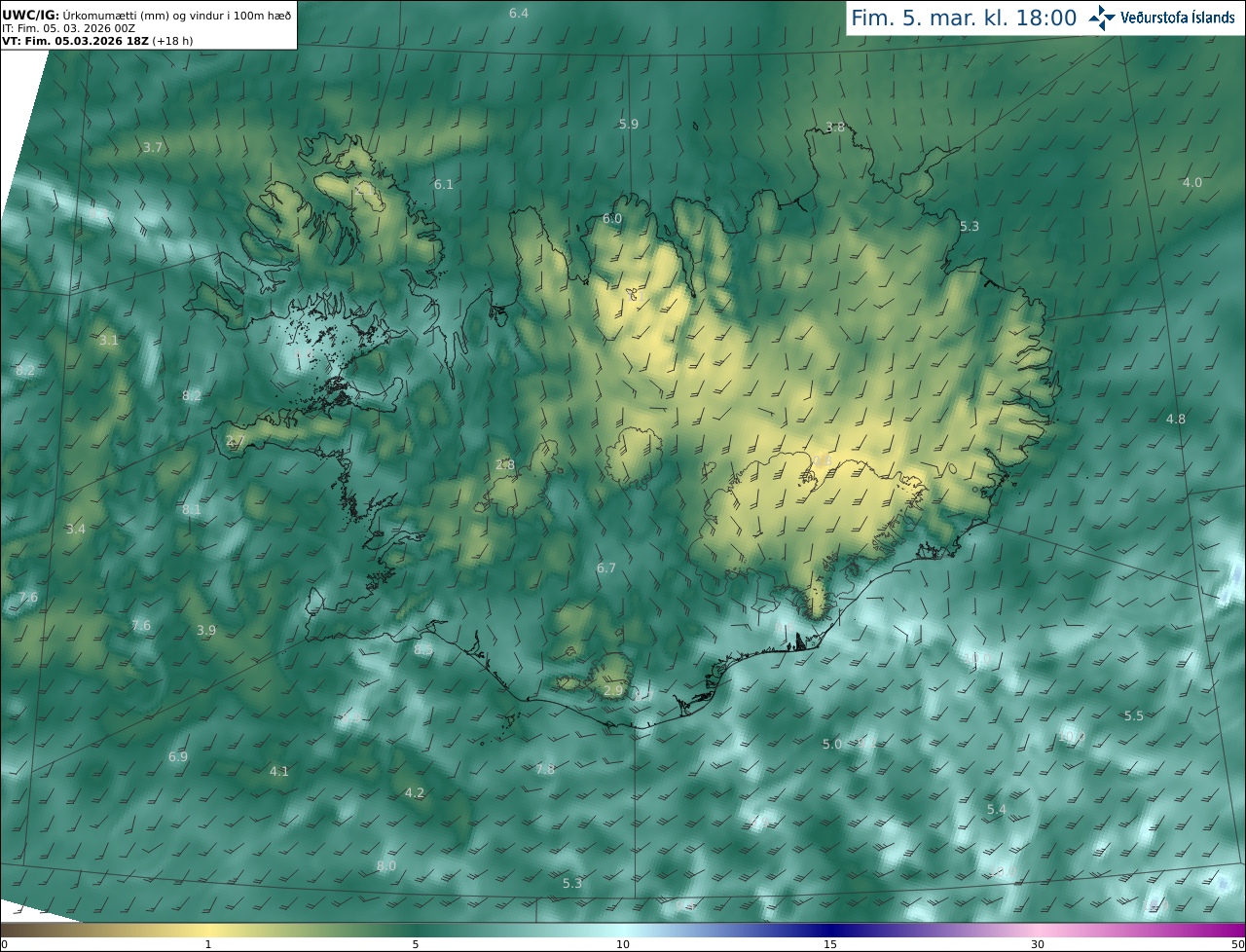Click the map value 2.9
This screenshot has width=1246, height=952.
pos(613,691)
